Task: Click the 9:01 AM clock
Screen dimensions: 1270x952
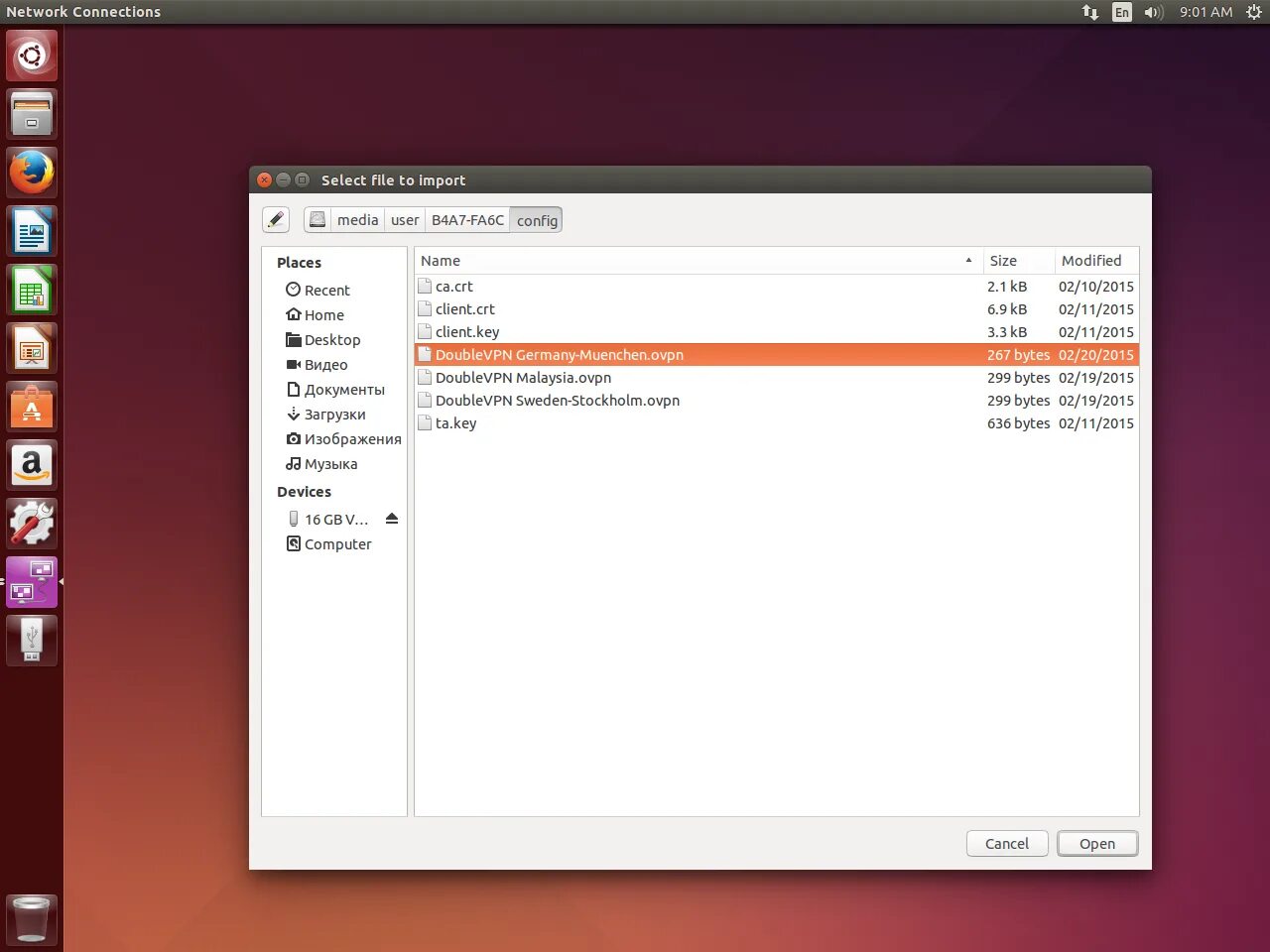Action: 1206,12
